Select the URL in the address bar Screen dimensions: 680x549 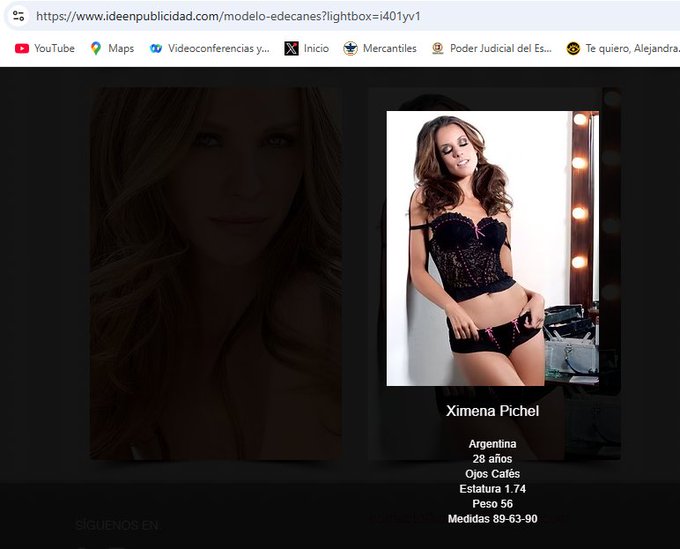(x=228, y=16)
